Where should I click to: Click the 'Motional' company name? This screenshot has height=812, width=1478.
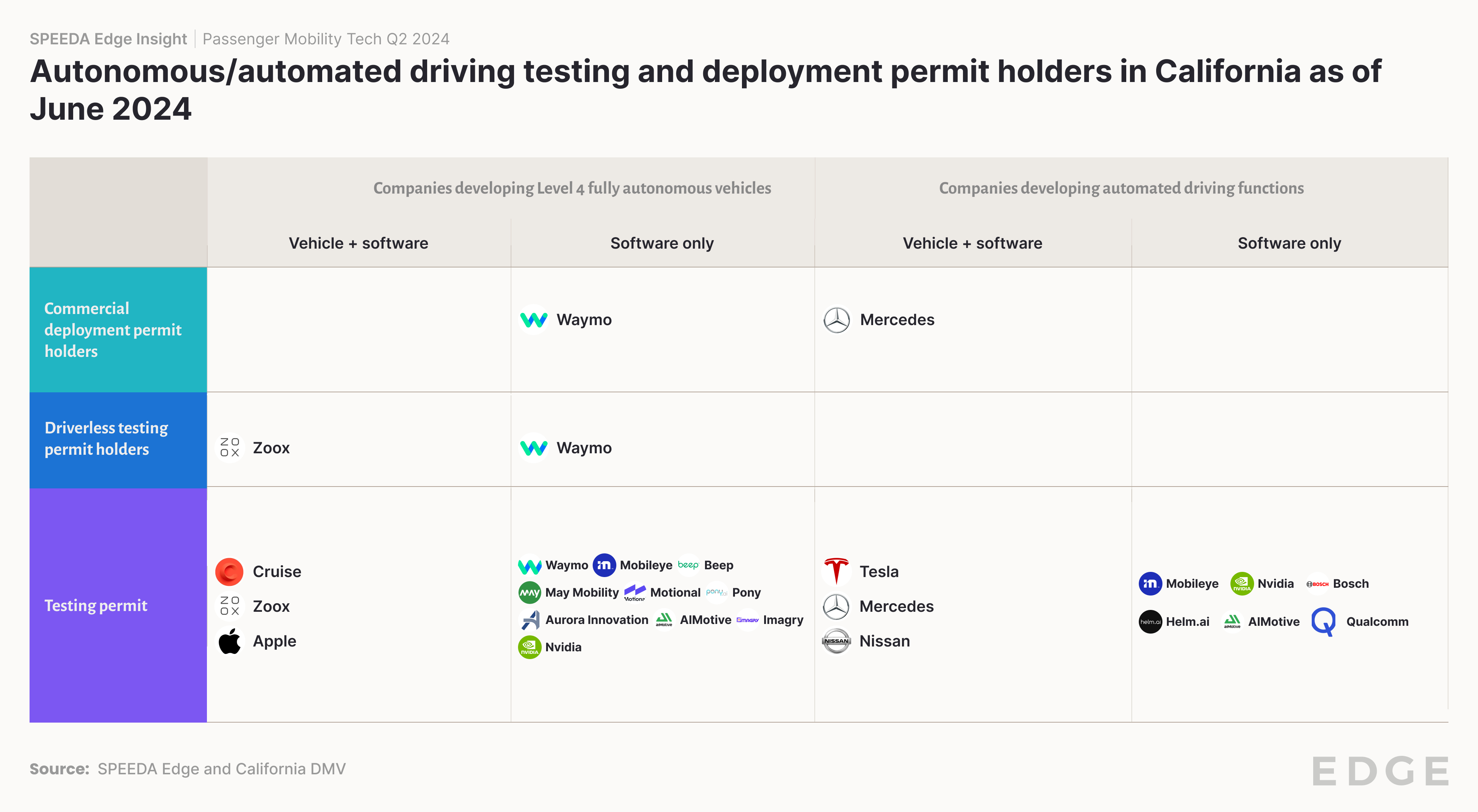point(675,592)
